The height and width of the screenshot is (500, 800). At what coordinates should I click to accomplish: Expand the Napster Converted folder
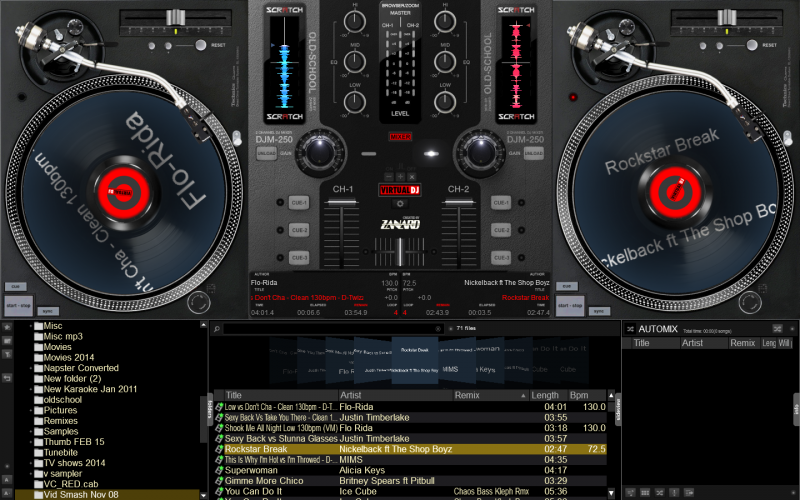(x=31, y=368)
